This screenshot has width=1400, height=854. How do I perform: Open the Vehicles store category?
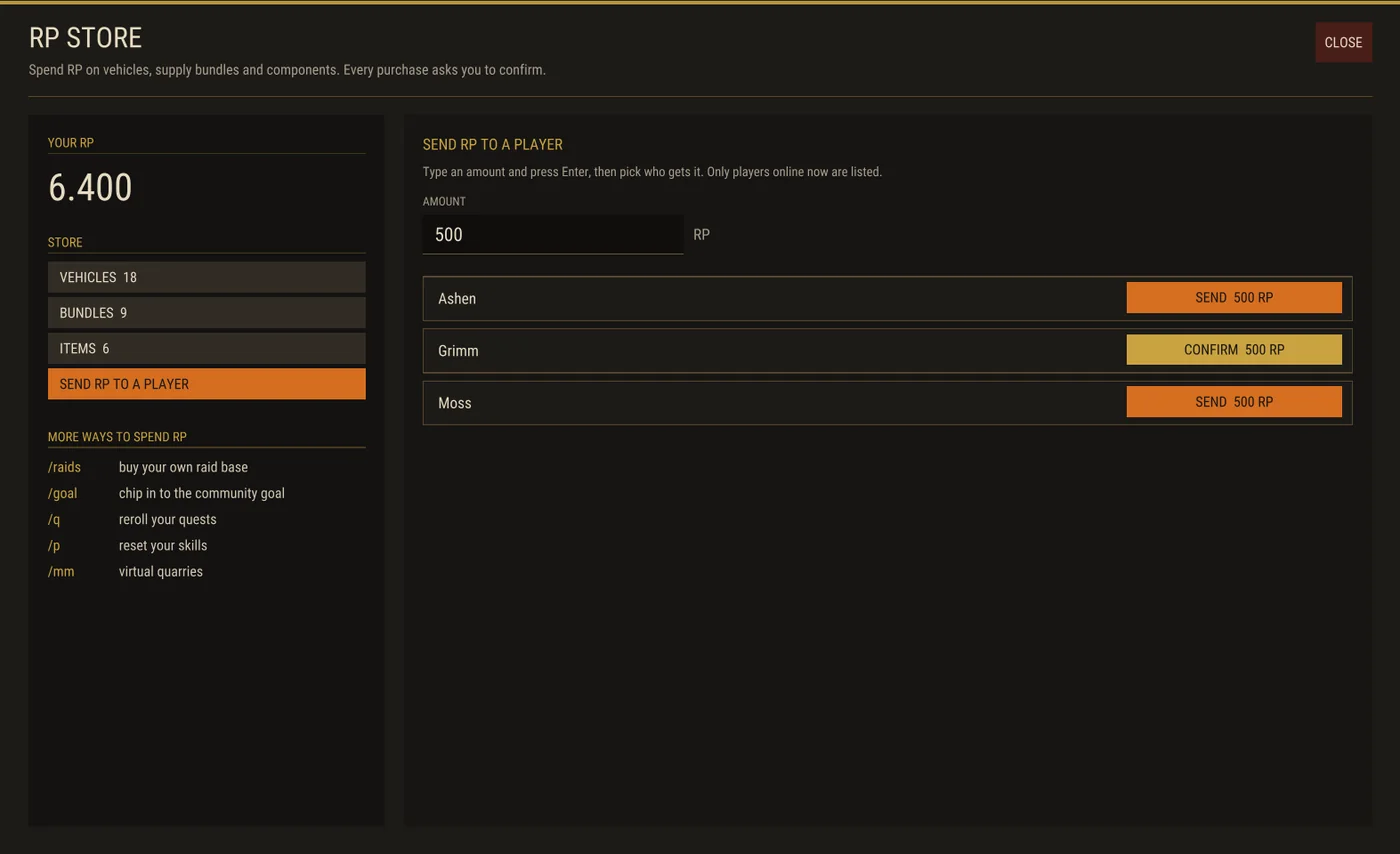206,277
